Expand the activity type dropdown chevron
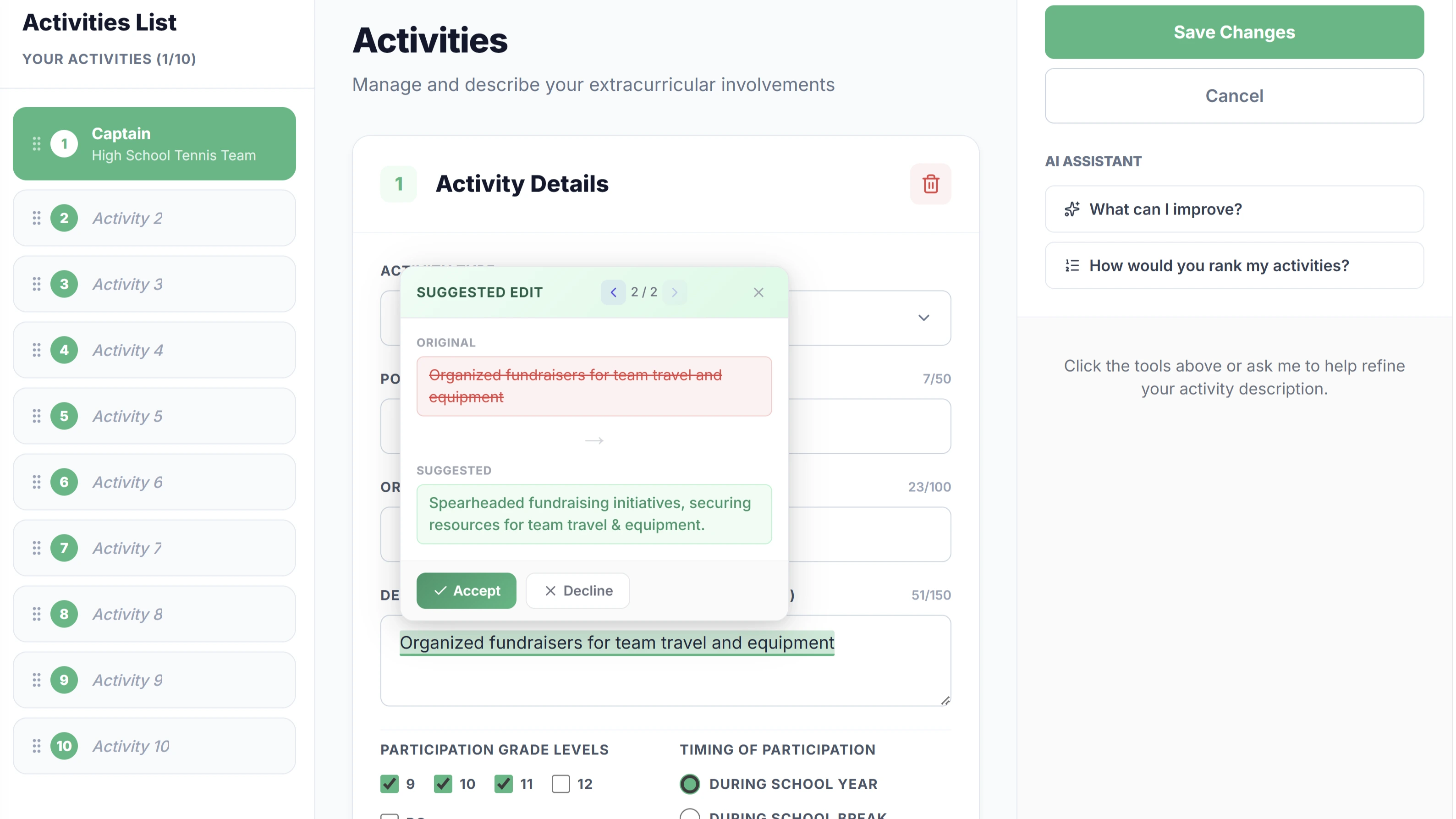 [923, 318]
